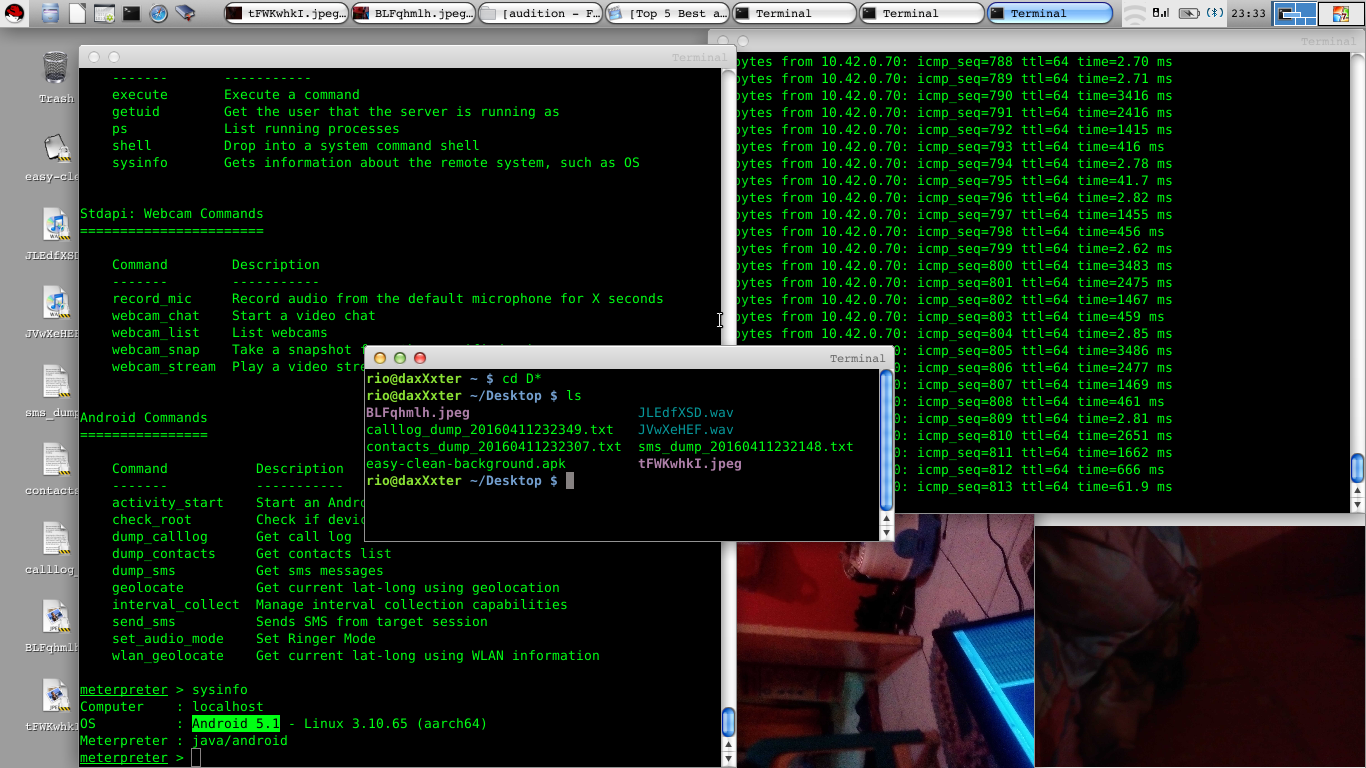This screenshot has width=1366, height=768.
Task: Click the battery indicator in the menu bar
Action: pos(1188,12)
